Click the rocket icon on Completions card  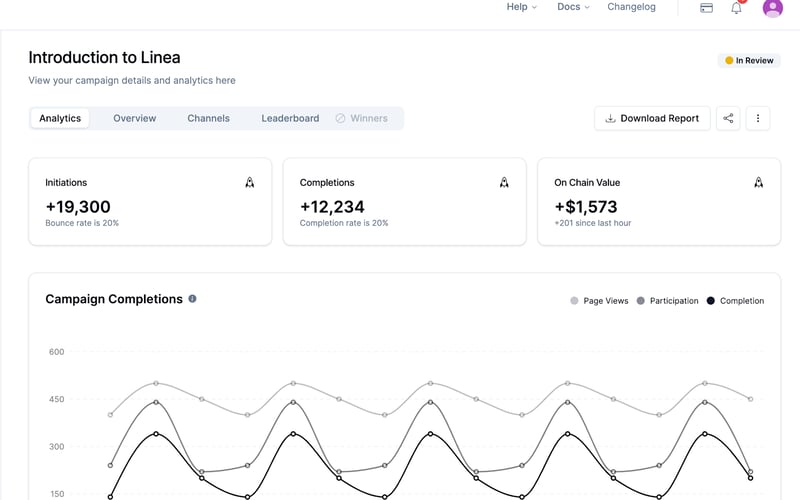(504, 182)
